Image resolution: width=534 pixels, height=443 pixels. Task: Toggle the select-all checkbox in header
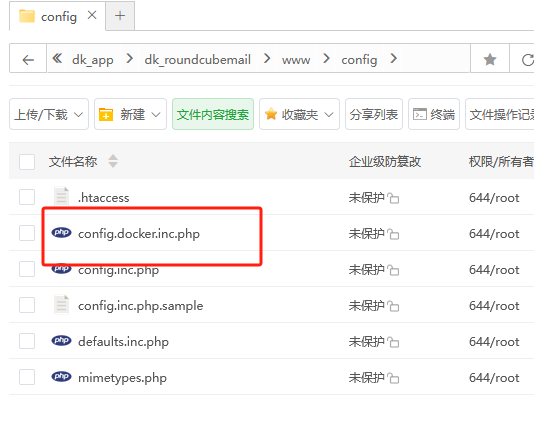tap(27, 162)
